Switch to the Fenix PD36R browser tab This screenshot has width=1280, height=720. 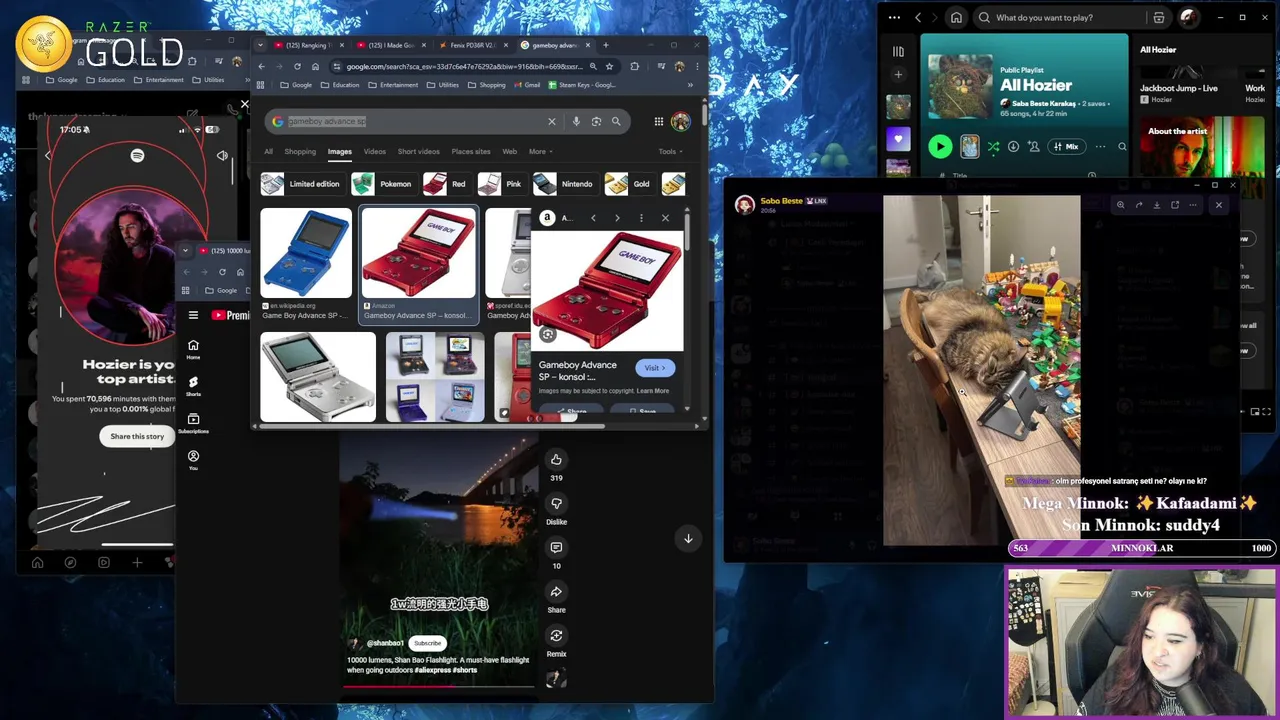tap(472, 45)
